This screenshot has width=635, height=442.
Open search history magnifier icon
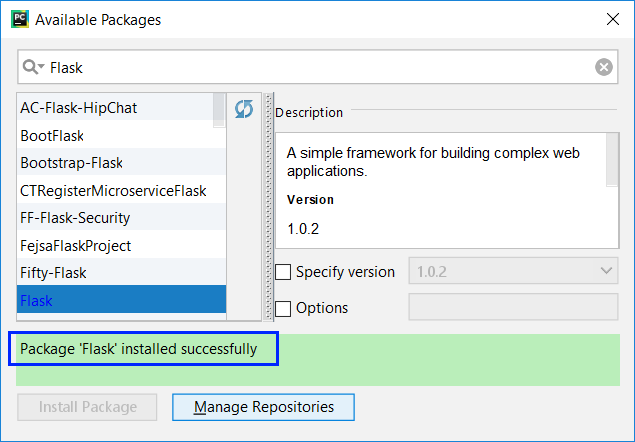point(34,68)
